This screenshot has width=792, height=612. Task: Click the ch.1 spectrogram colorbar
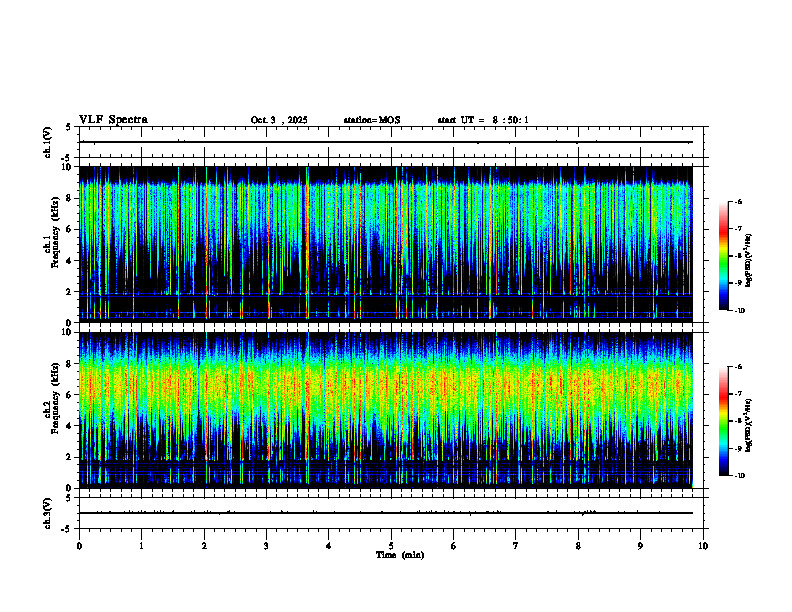click(723, 256)
